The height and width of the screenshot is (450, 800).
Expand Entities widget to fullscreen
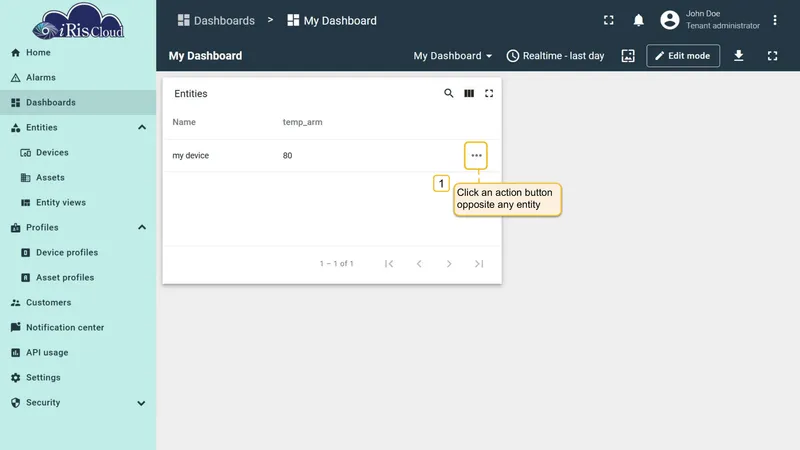point(489,93)
